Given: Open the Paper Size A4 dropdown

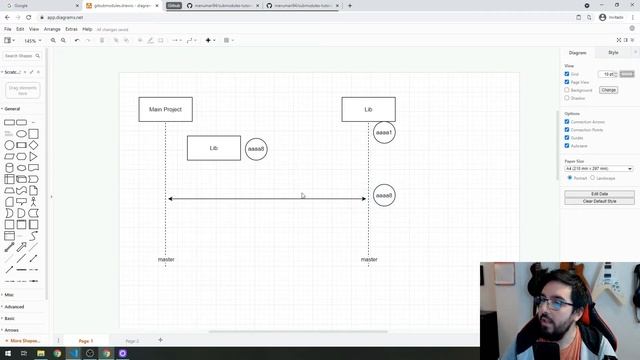Looking at the screenshot, I should pyautogui.click(x=599, y=169).
